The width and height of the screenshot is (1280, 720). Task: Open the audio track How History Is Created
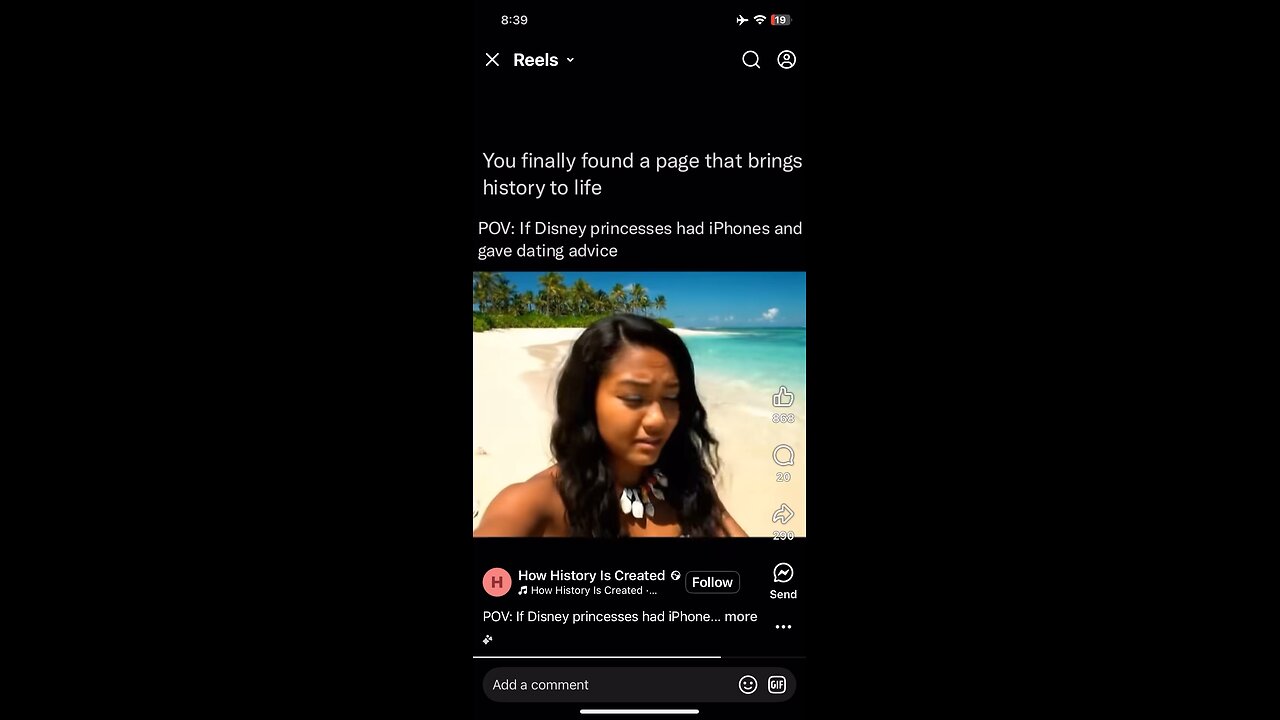point(588,591)
